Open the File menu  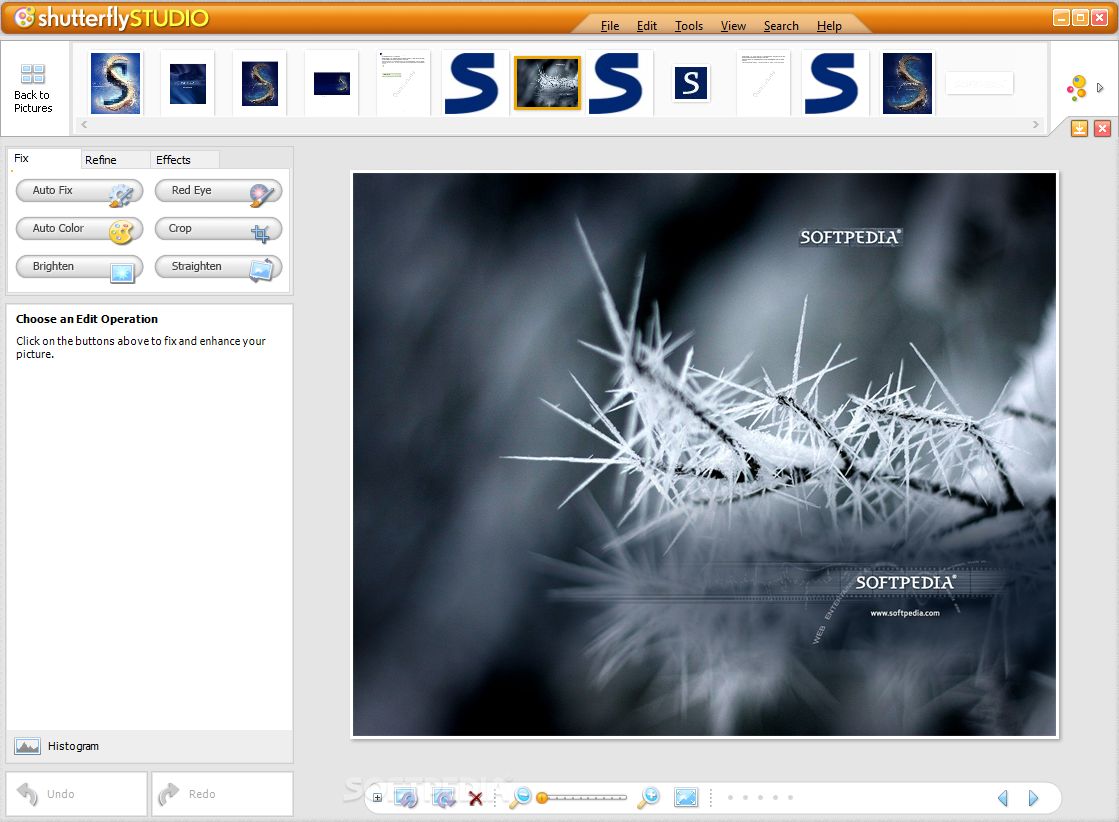point(610,26)
